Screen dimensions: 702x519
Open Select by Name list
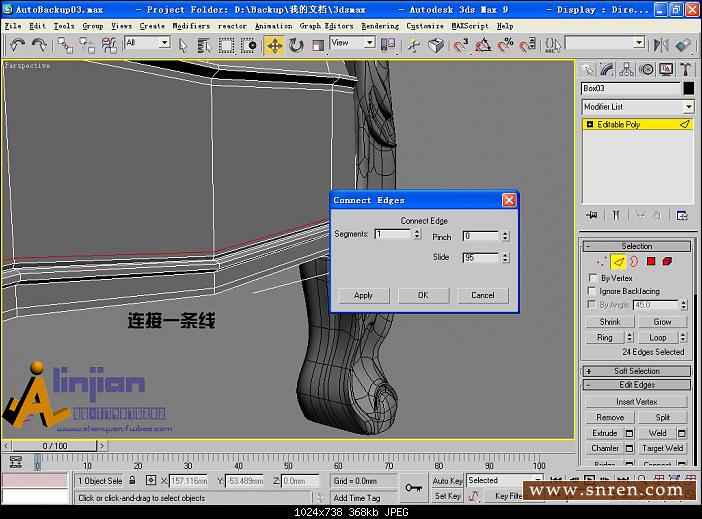[x=204, y=45]
